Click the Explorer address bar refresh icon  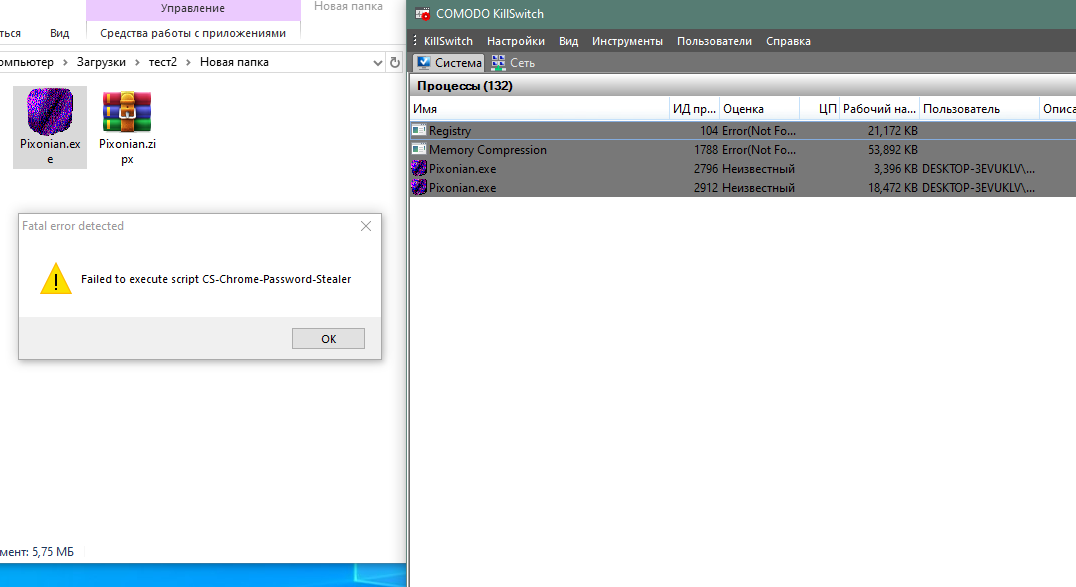395,62
